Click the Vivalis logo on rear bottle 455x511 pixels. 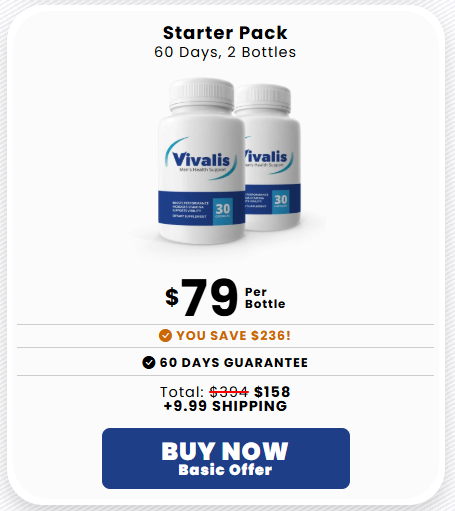pyautogui.click(x=268, y=158)
